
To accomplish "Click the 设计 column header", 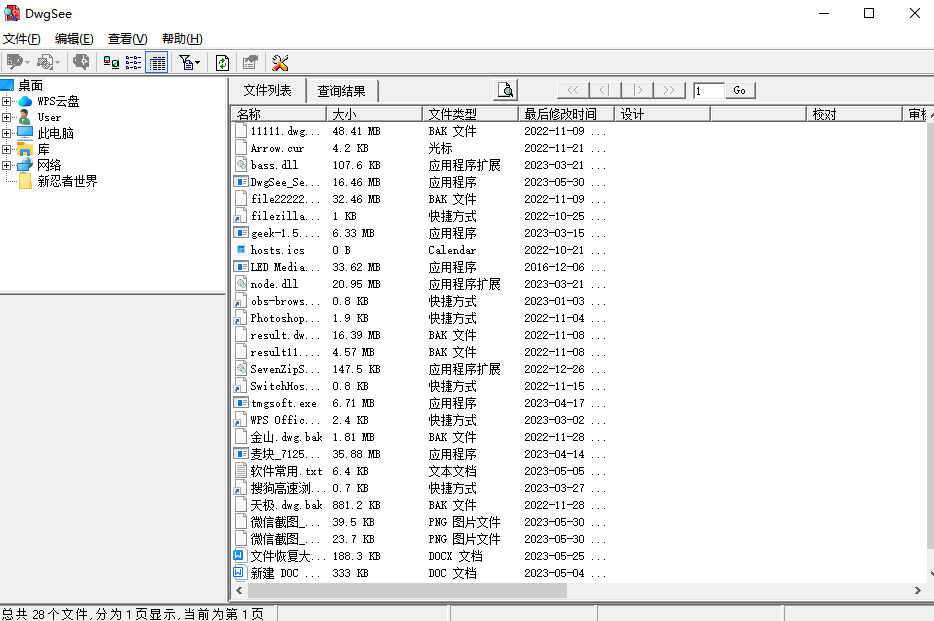I will (662, 114).
